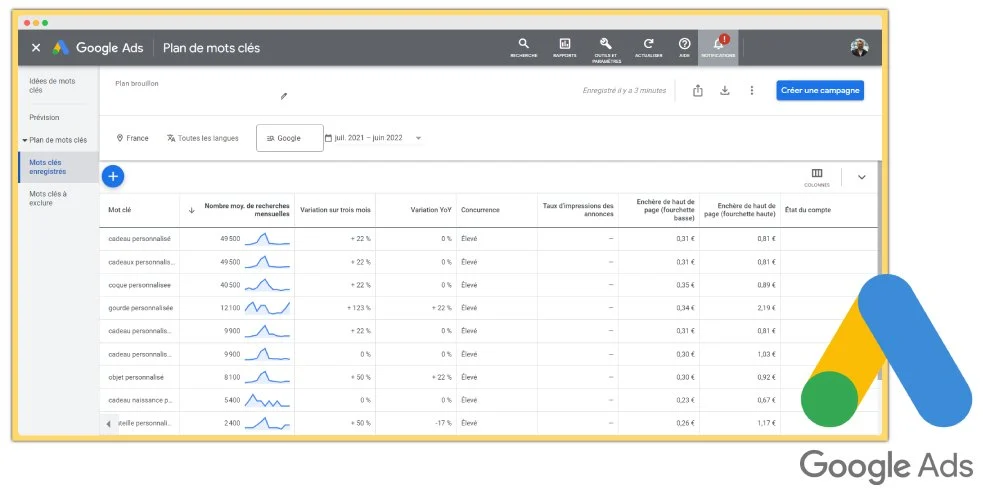Screen dimensions: 983x497
Task: Select the cadeau naissance keyword row
Action: [140, 400]
